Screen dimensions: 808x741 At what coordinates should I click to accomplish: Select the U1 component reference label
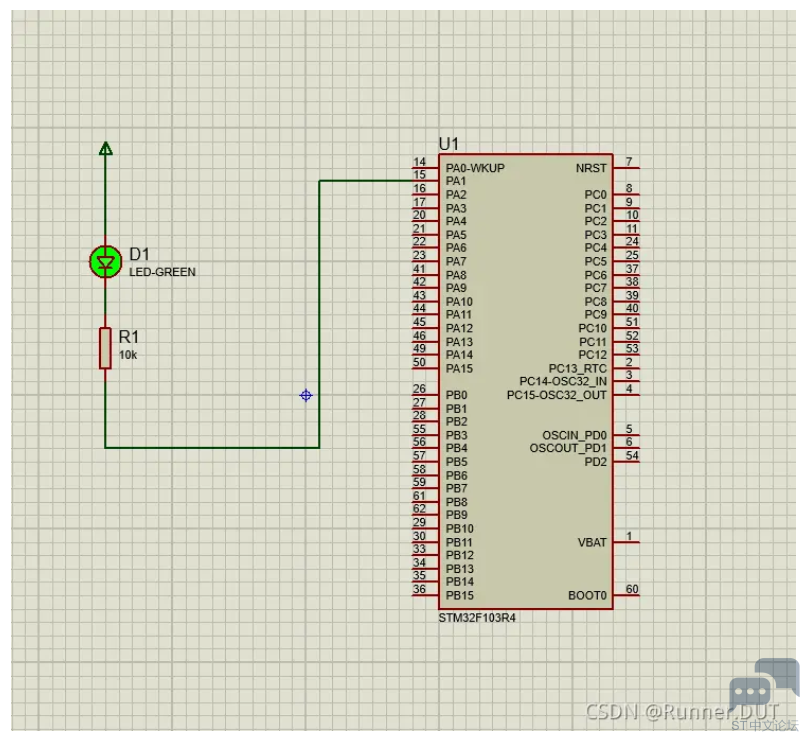pos(449,144)
